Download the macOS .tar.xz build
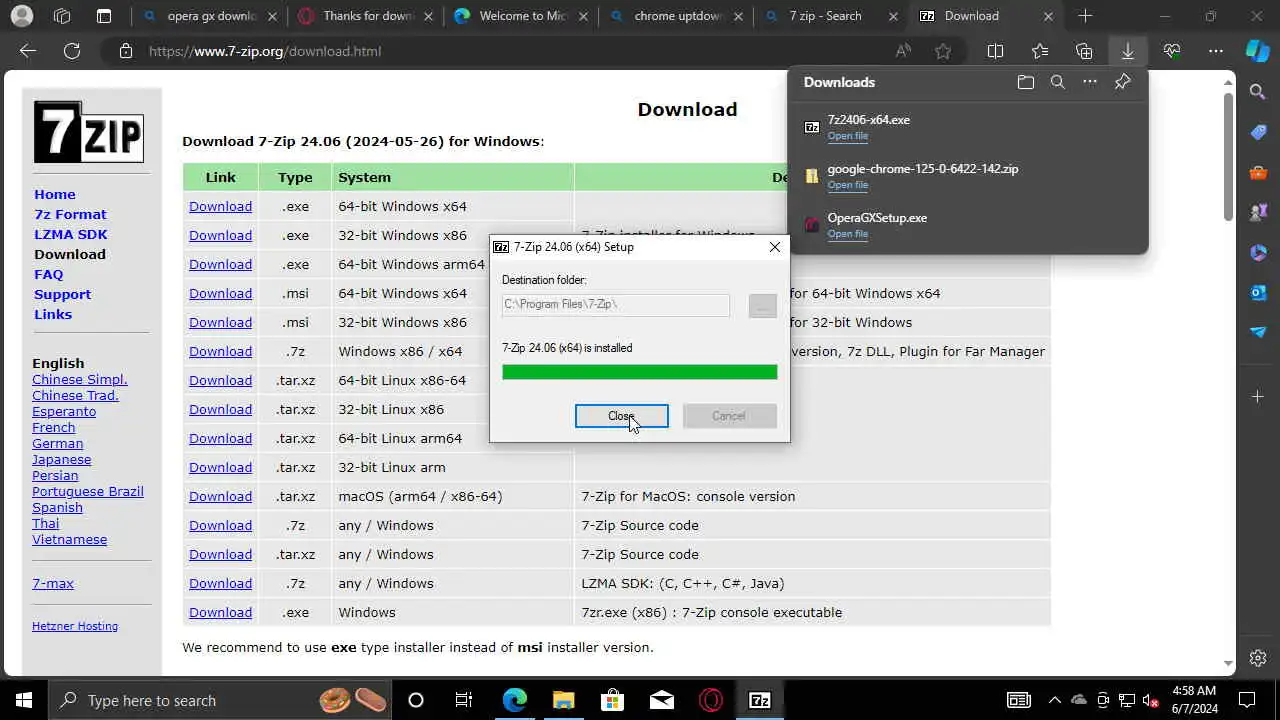 coord(220,496)
